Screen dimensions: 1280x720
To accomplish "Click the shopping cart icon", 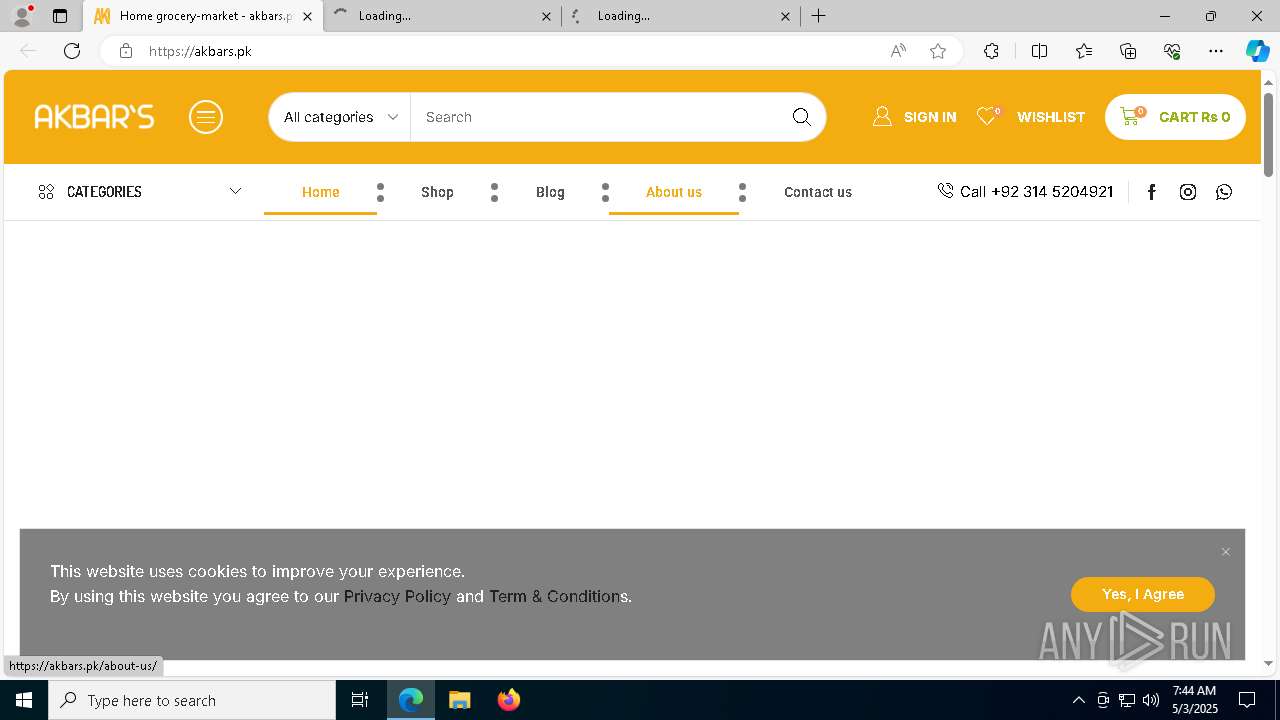I will 1131,116.
